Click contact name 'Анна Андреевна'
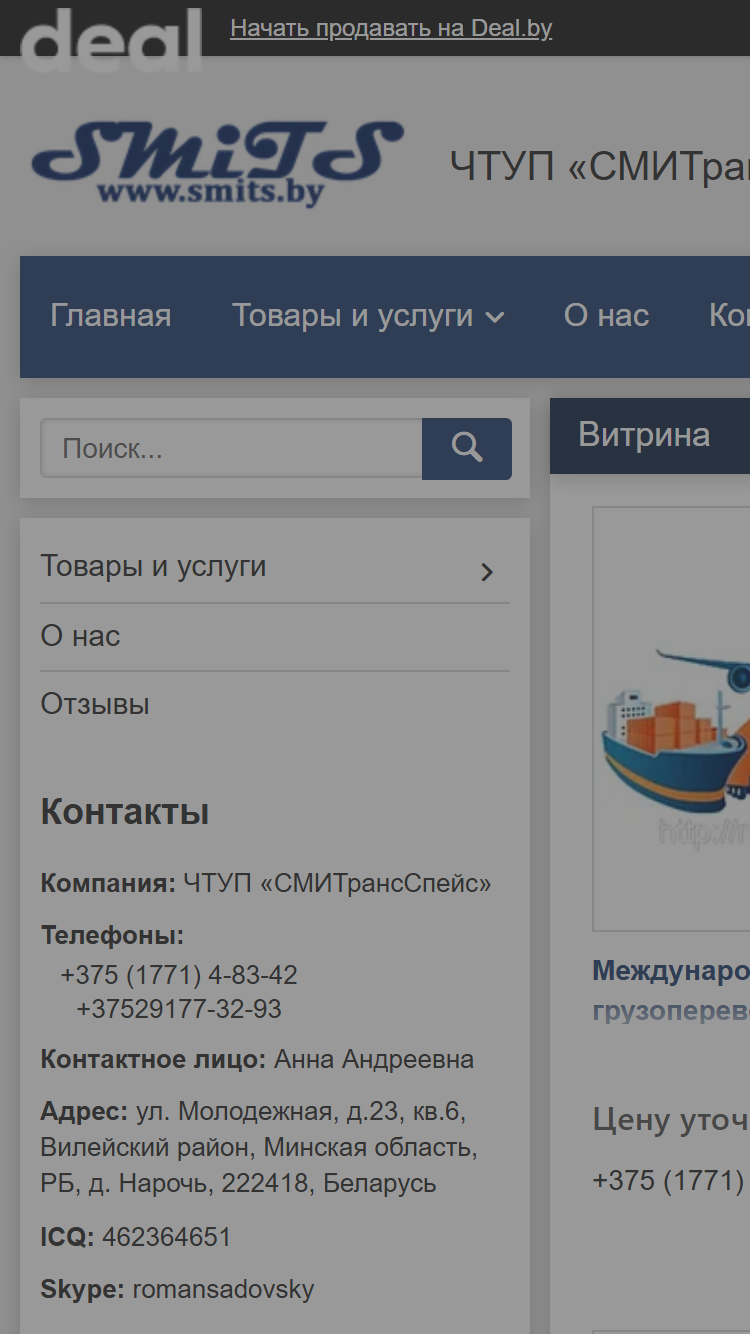The height and width of the screenshot is (1334, 750). click(x=374, y=1060)
